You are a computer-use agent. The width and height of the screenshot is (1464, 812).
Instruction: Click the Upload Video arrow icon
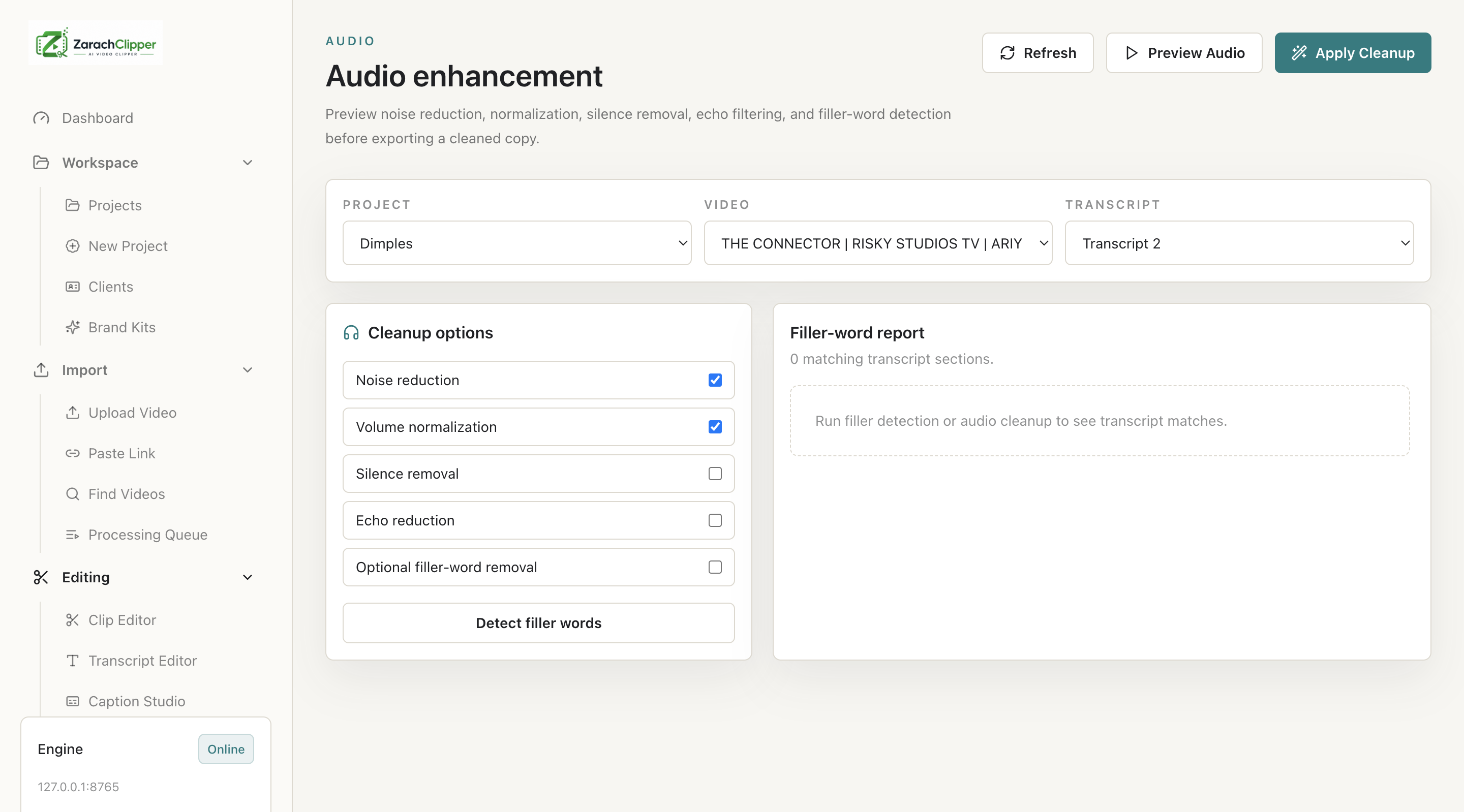click(x=72, y=413)
